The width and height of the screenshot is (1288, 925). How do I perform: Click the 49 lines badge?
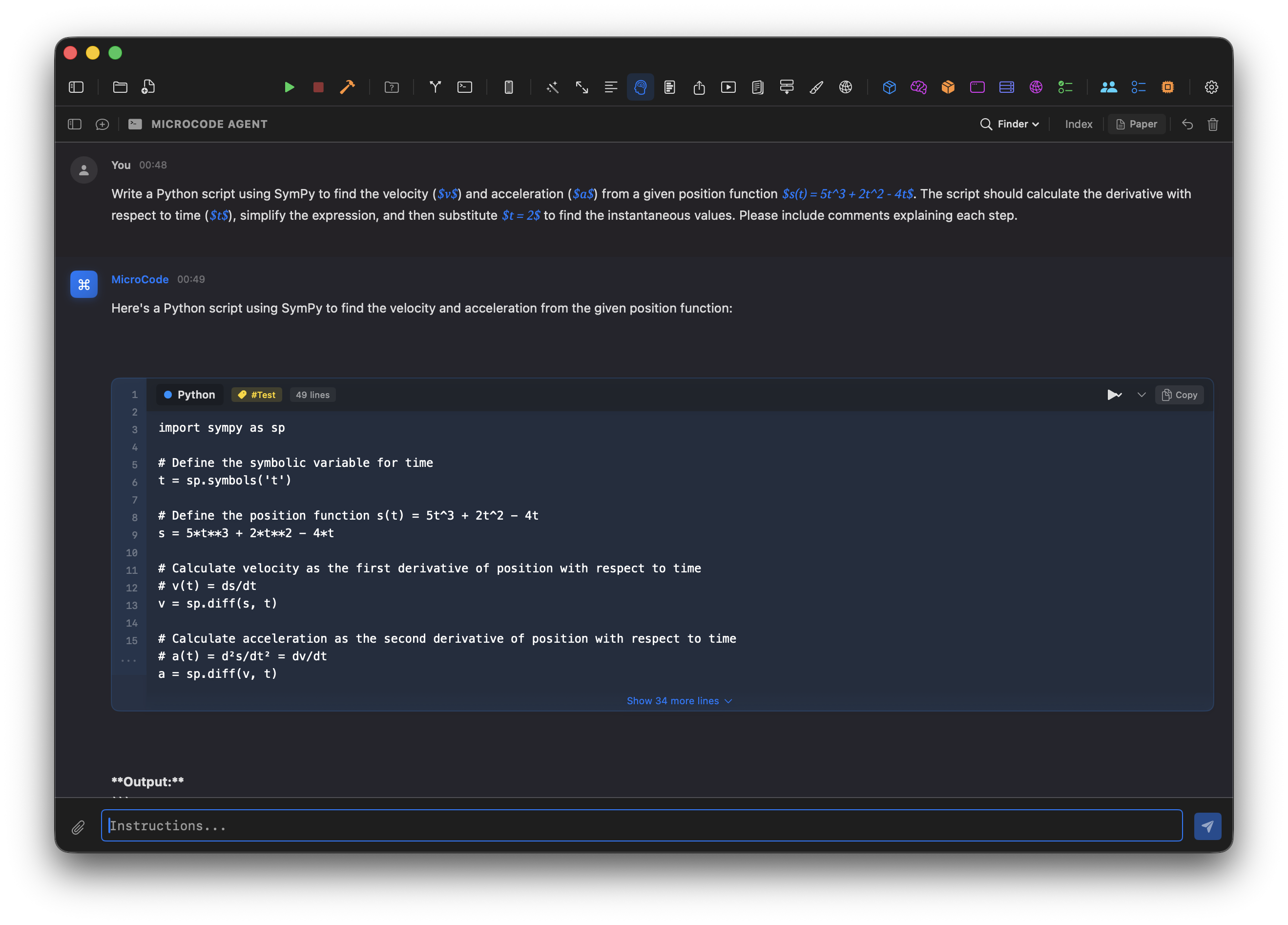[x=312, y=394]
